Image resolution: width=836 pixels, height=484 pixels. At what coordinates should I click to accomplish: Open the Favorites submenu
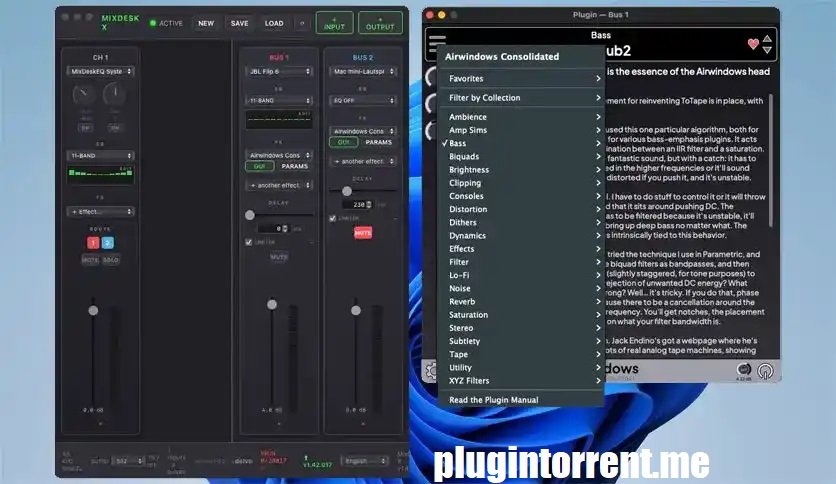coord(521,78)
